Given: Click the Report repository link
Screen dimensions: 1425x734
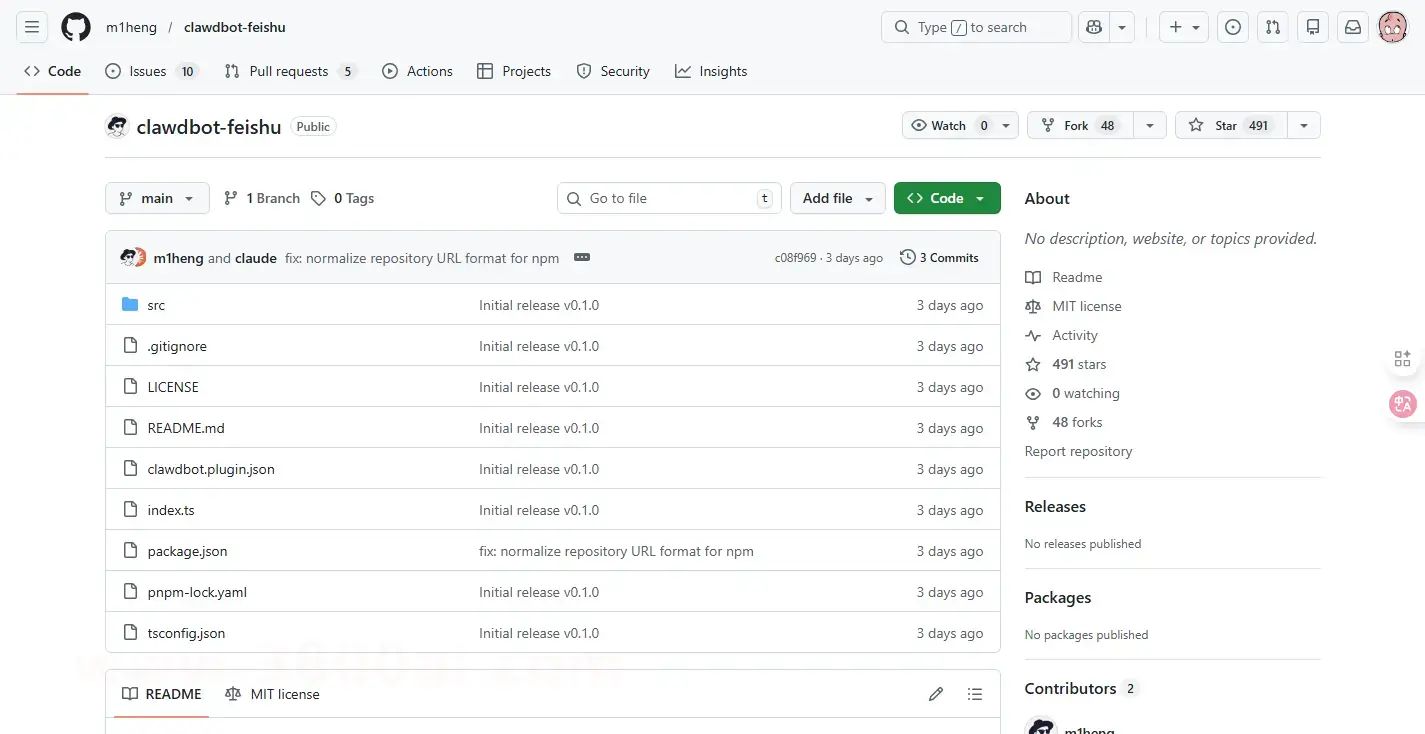Looking at the screenshot, I should click(x=1078, y=451).
